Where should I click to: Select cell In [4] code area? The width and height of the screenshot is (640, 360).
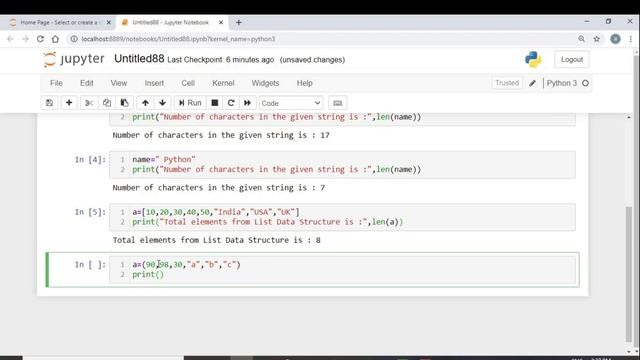(x=342, y=164)
